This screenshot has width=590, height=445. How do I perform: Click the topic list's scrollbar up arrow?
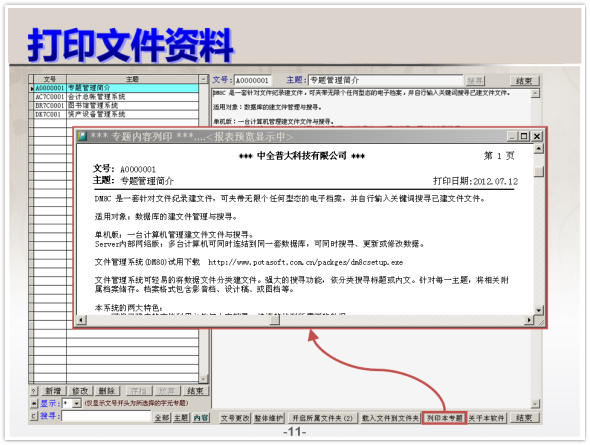203,79
